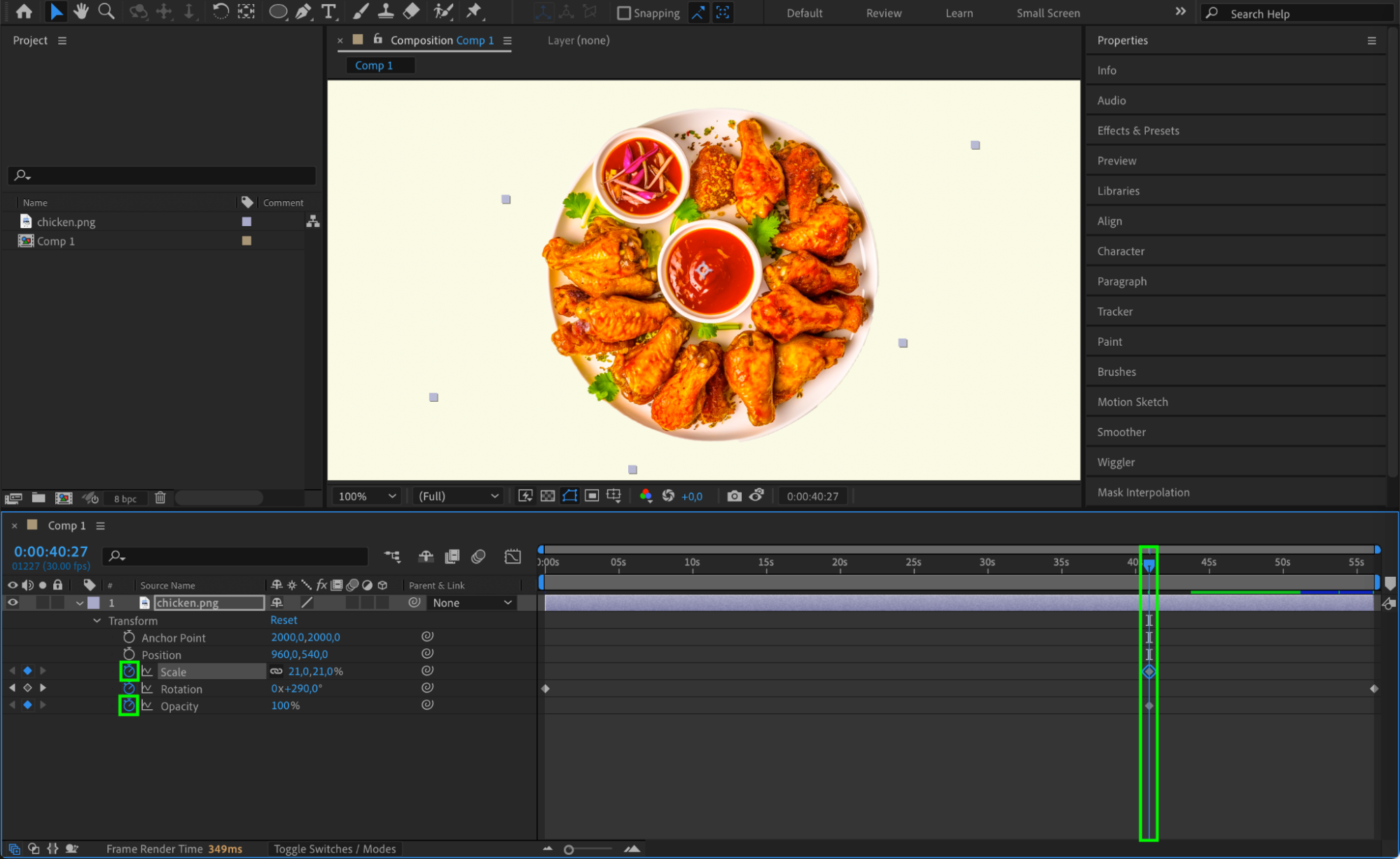This screenshot has height=859, width=1400.
Task: Click the timeline zoom slider handle
Action: [569, 849]
